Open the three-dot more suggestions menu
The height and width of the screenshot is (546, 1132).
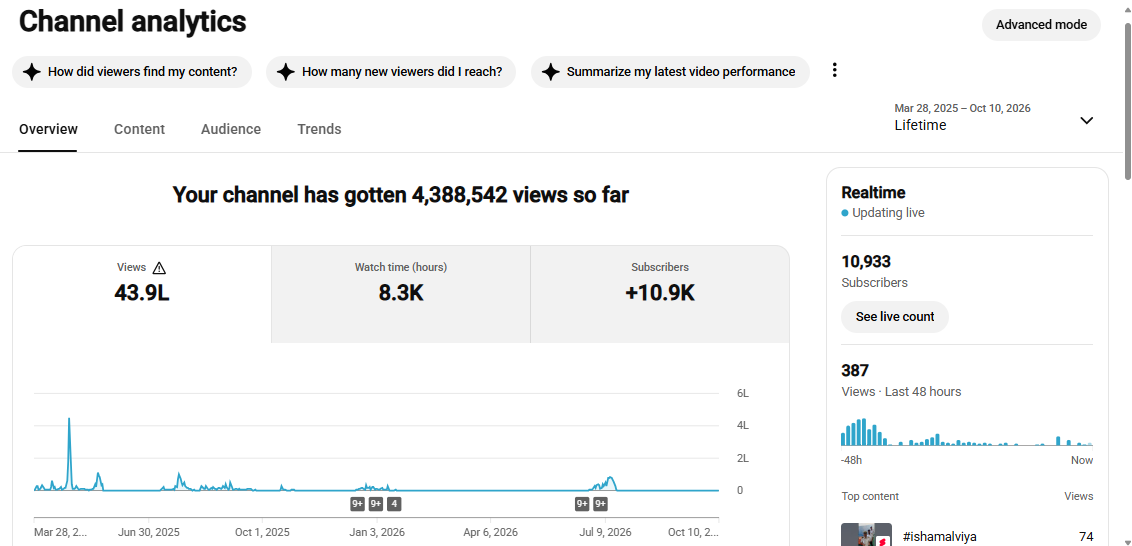(x=835, y=70)
